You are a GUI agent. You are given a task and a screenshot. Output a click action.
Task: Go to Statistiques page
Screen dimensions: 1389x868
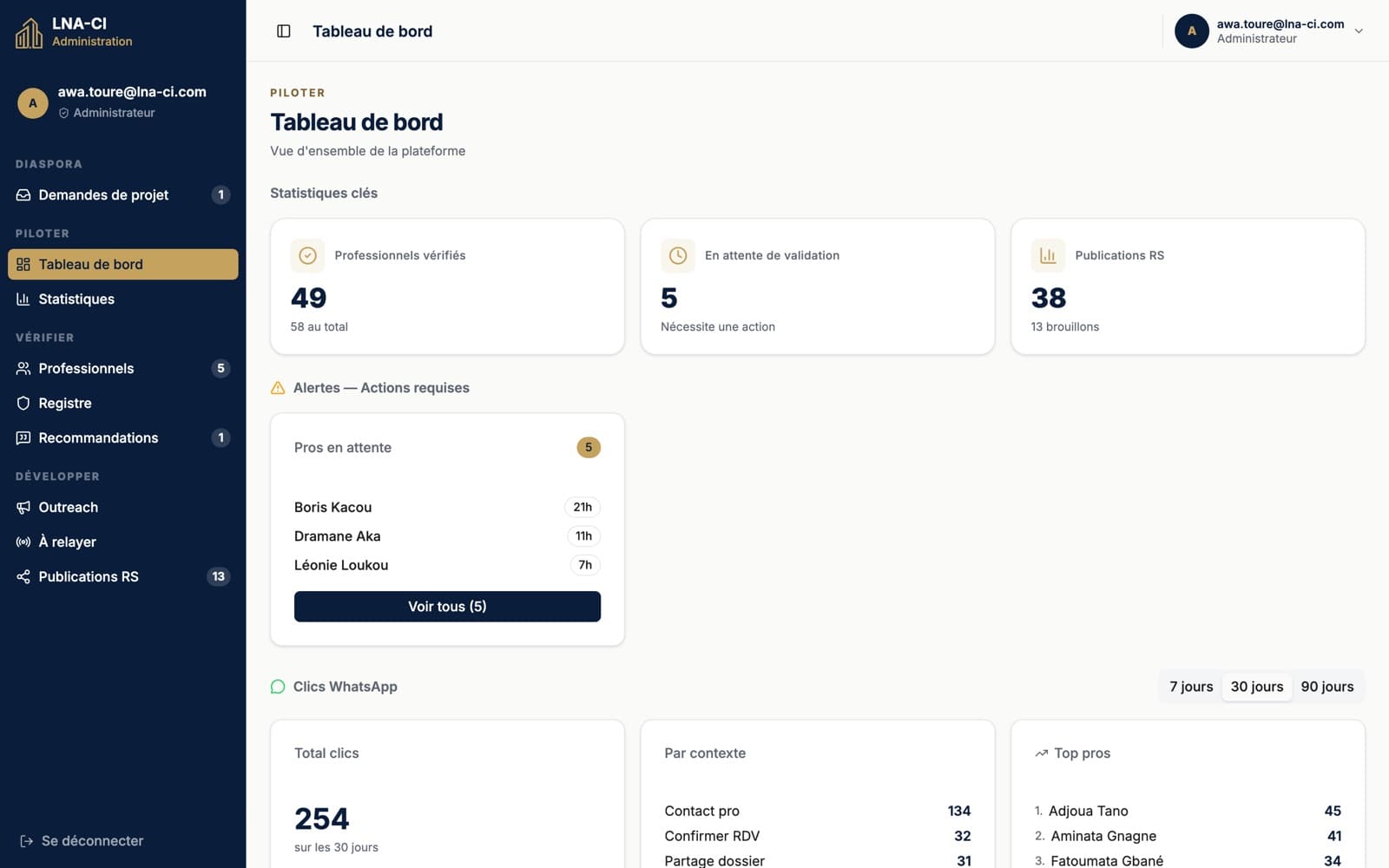pyautogui.click(x=122, y=299)
